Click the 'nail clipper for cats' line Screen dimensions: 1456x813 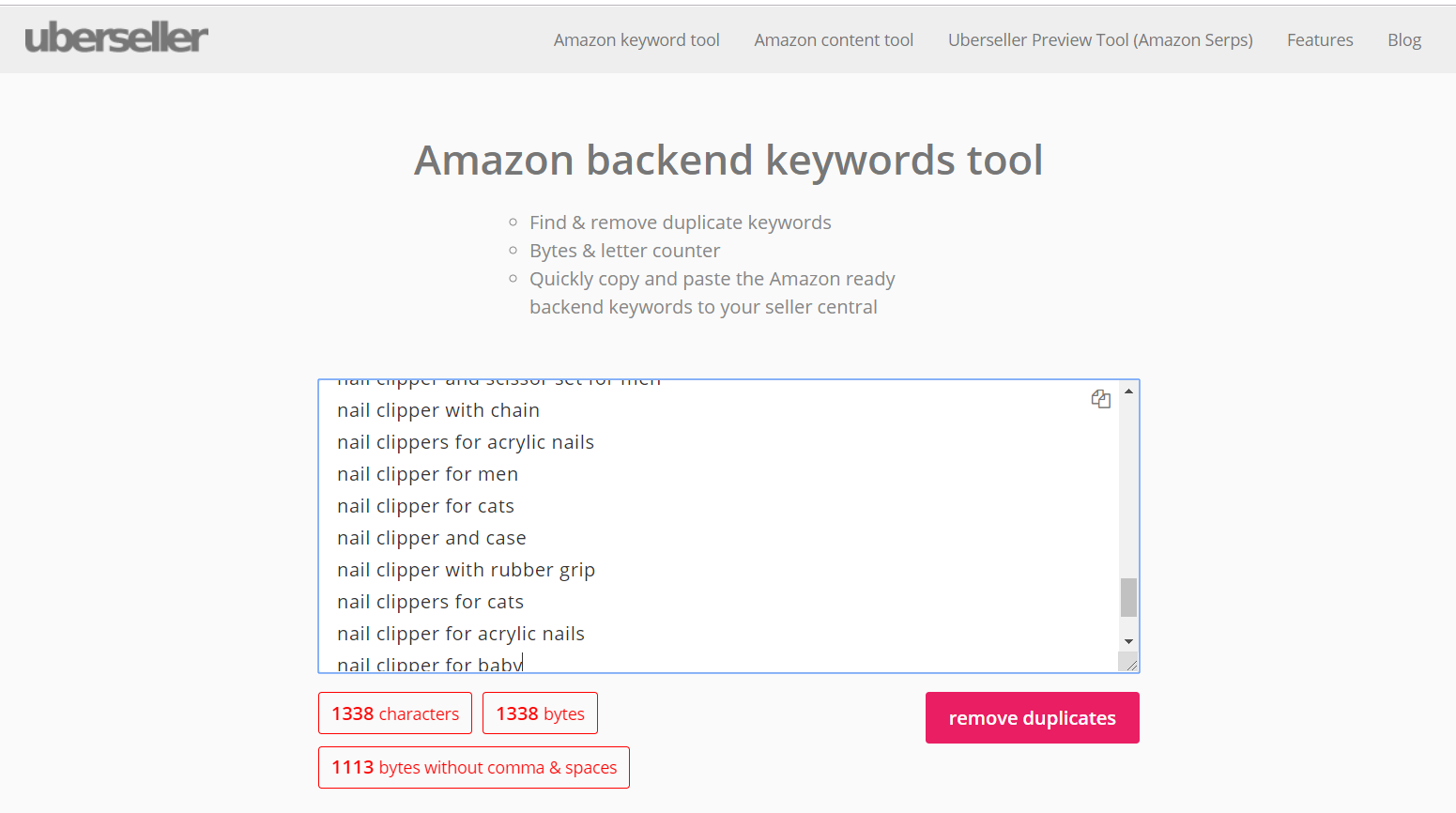click(426, 506)
